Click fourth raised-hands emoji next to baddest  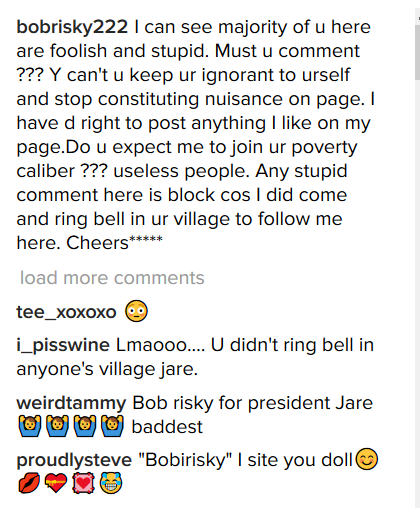pyautogui.click(x=112, y=426)
